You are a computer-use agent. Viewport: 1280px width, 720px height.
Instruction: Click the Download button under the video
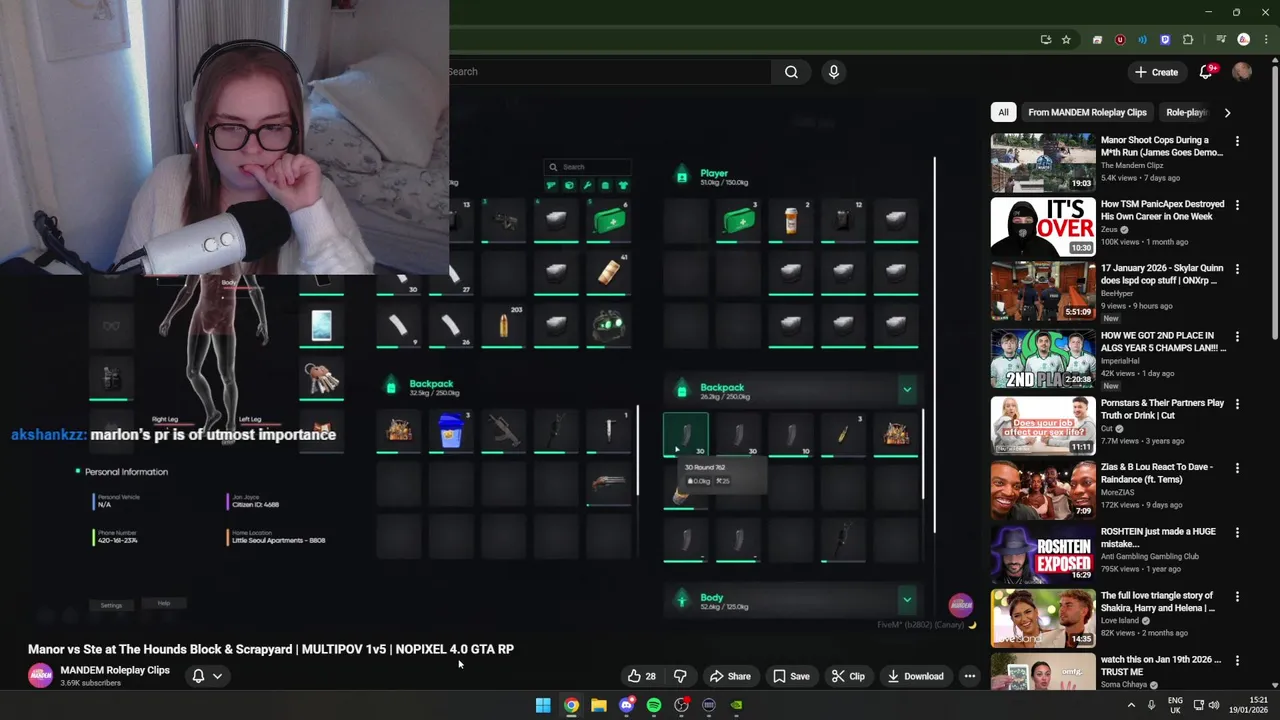[915, 676]
